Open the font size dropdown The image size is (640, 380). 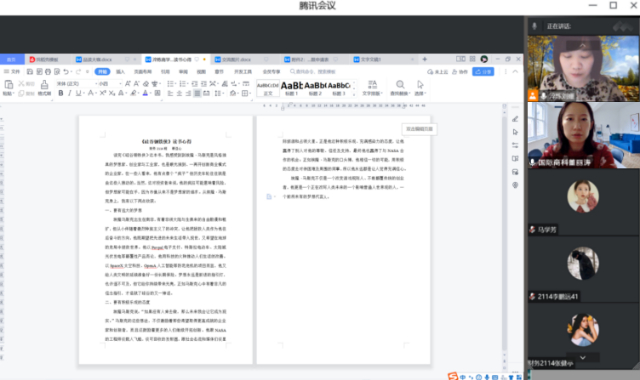click(x=120, y=84)
